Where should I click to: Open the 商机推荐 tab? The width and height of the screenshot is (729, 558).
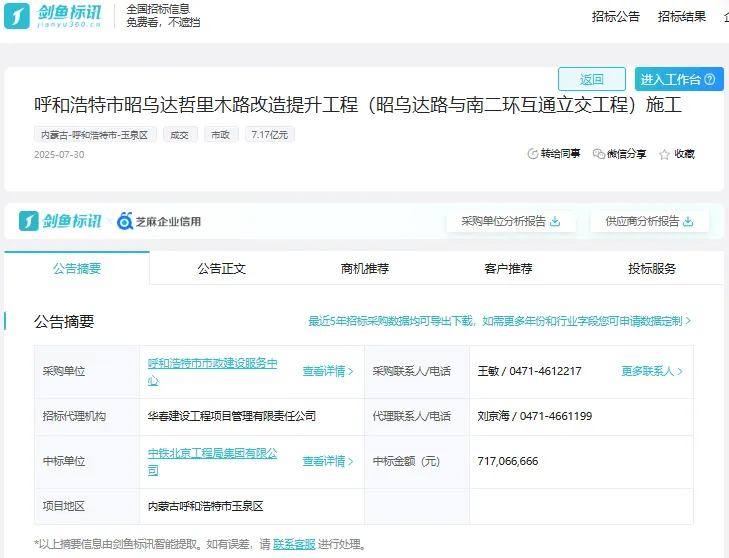coord(365,268)
